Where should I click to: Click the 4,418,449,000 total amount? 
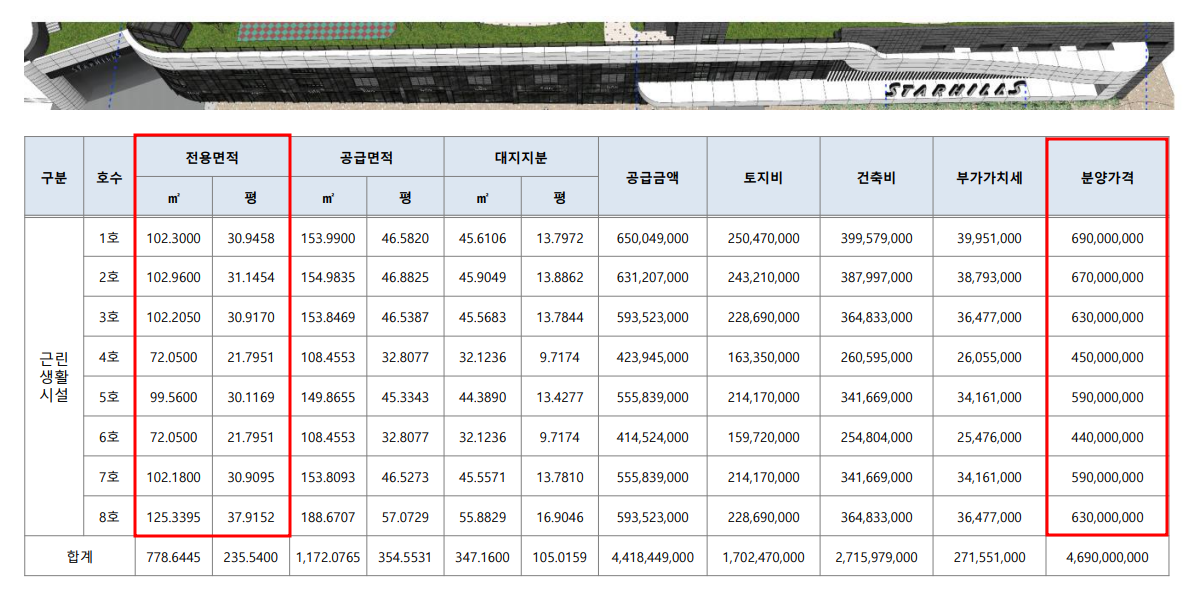[x=653, y=558]
